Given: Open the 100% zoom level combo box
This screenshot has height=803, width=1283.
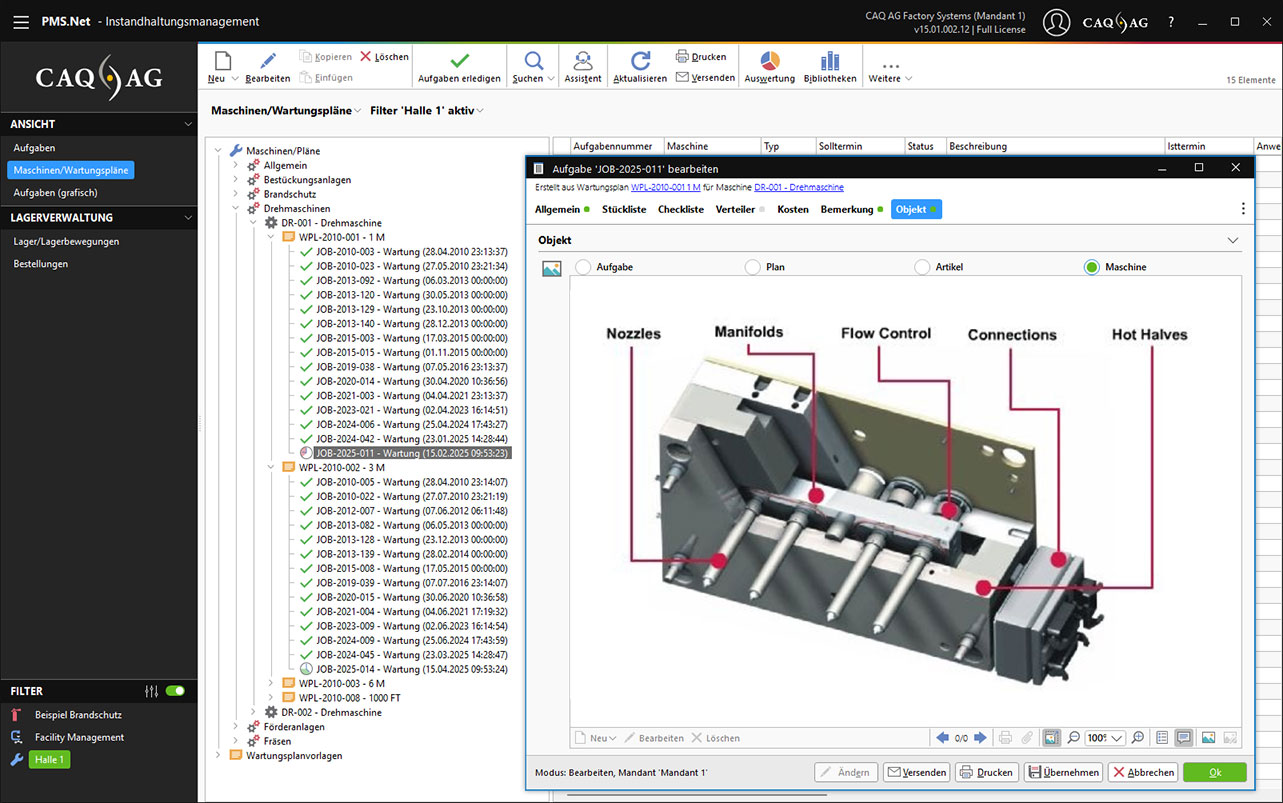Looking at the screenshot, I should [1105, 737].
